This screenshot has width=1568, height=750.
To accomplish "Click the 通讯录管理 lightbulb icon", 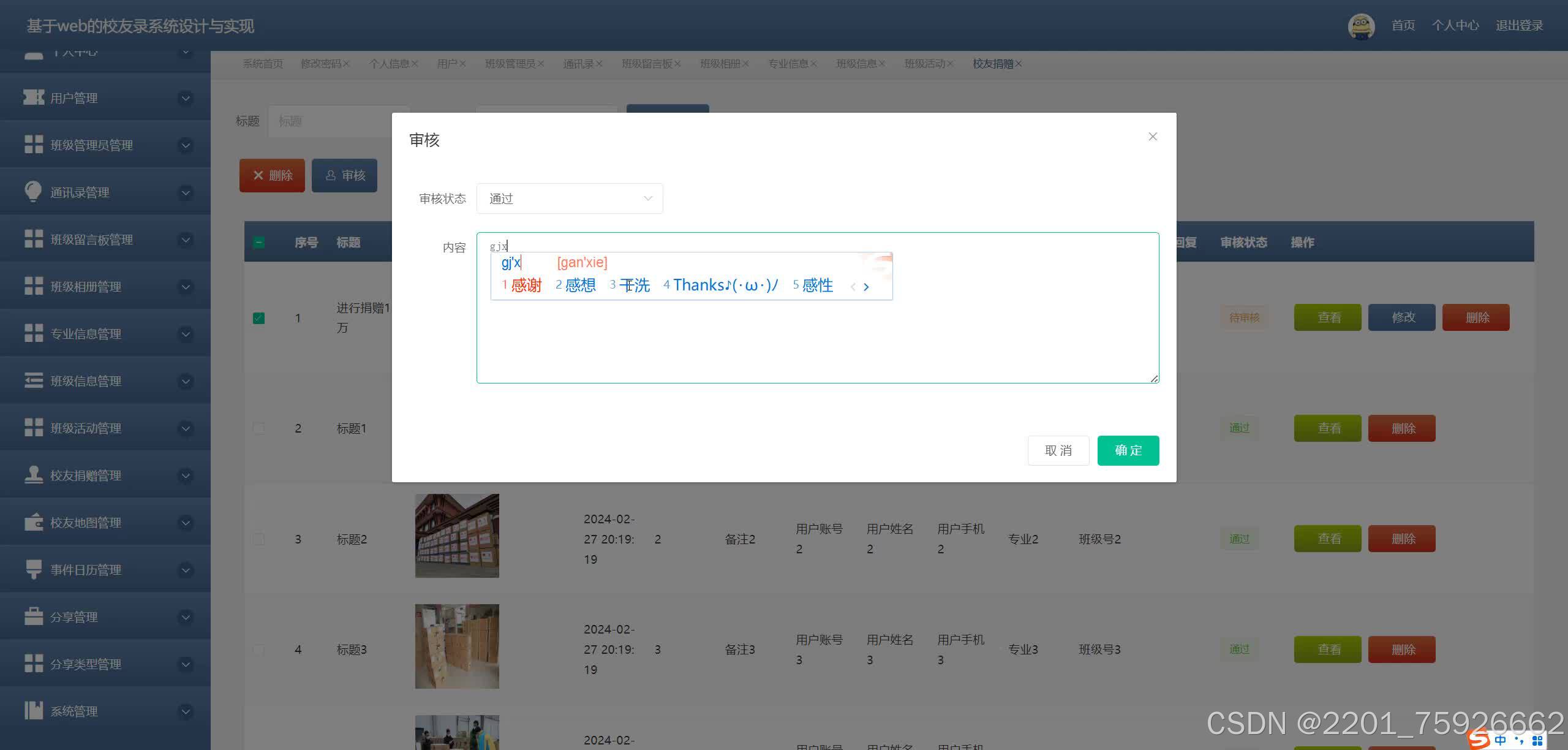I will pyautogui.click(x=33, y=192).
